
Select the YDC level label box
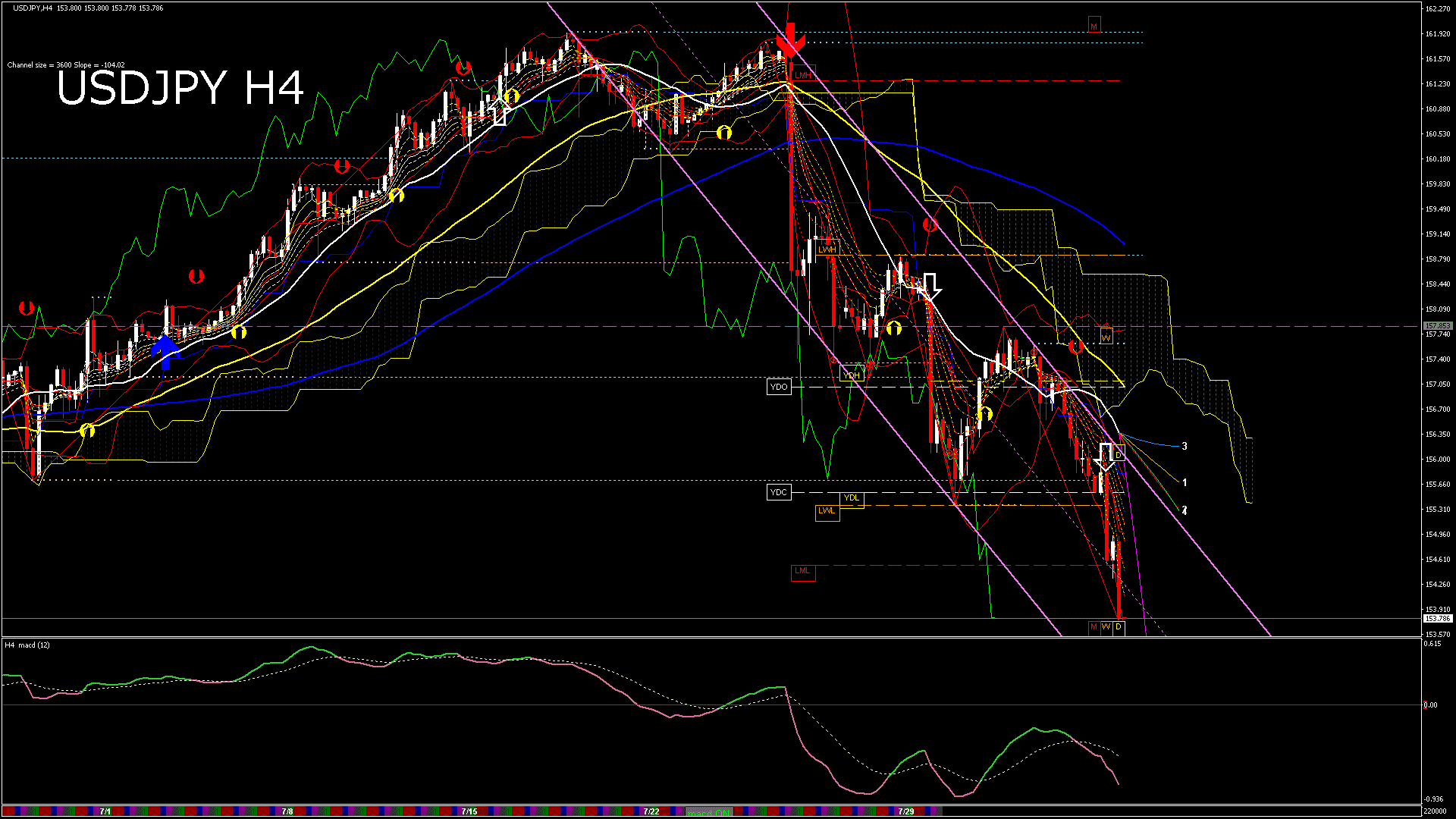click(779, 492)
